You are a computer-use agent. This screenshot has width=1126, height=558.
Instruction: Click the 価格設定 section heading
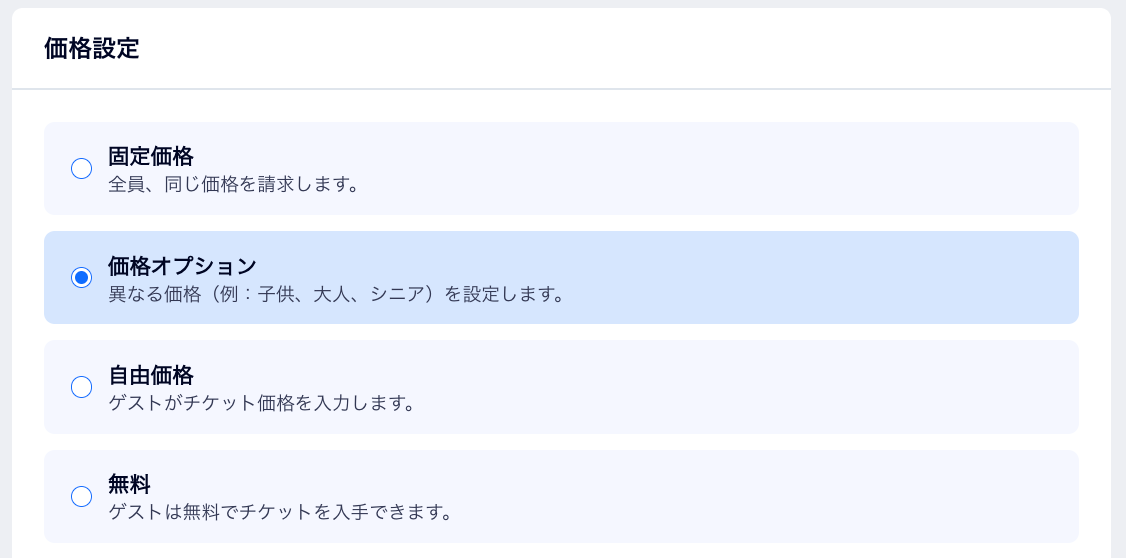click(91, 49)
